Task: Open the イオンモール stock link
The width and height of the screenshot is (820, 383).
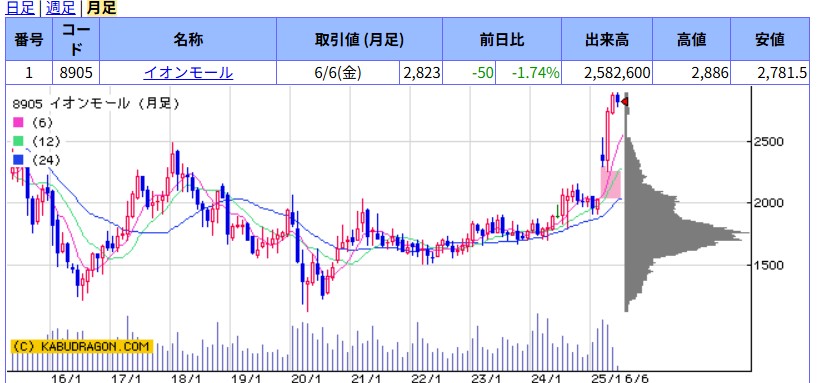Action: (x=188, y=73)
